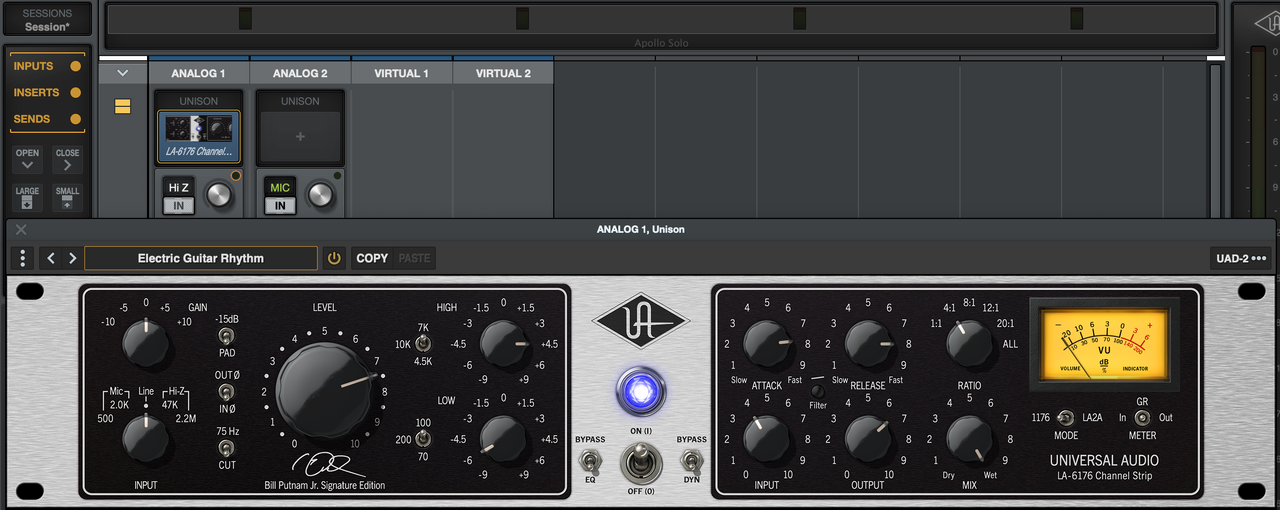The height and width of the screenshot is (510, 1280).
Task: Flip the HIGH frequency 7K/10K/4.5K switch
Action: [424, 344]
